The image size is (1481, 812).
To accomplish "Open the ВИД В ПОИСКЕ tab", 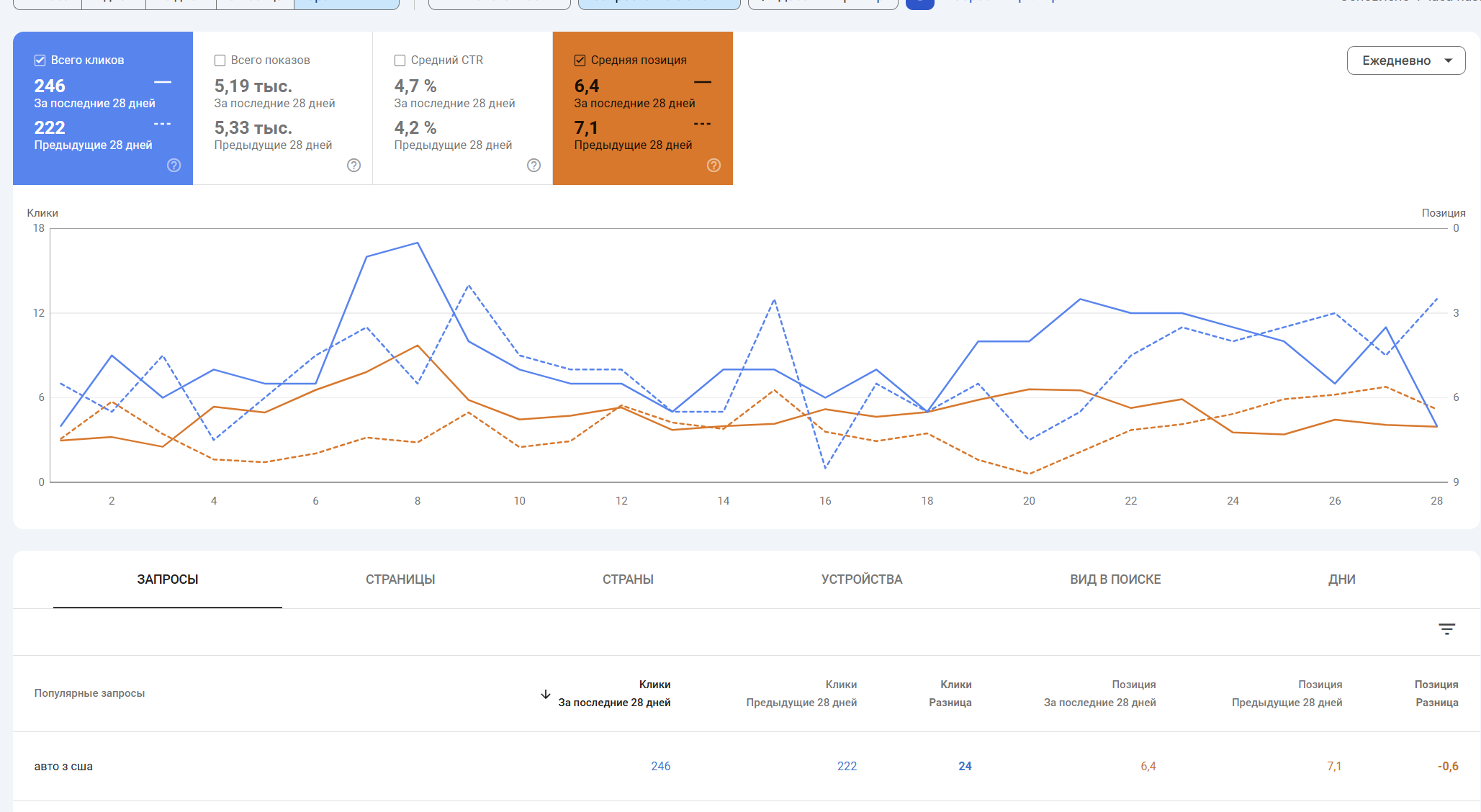I will click(x=1115, y=579).
